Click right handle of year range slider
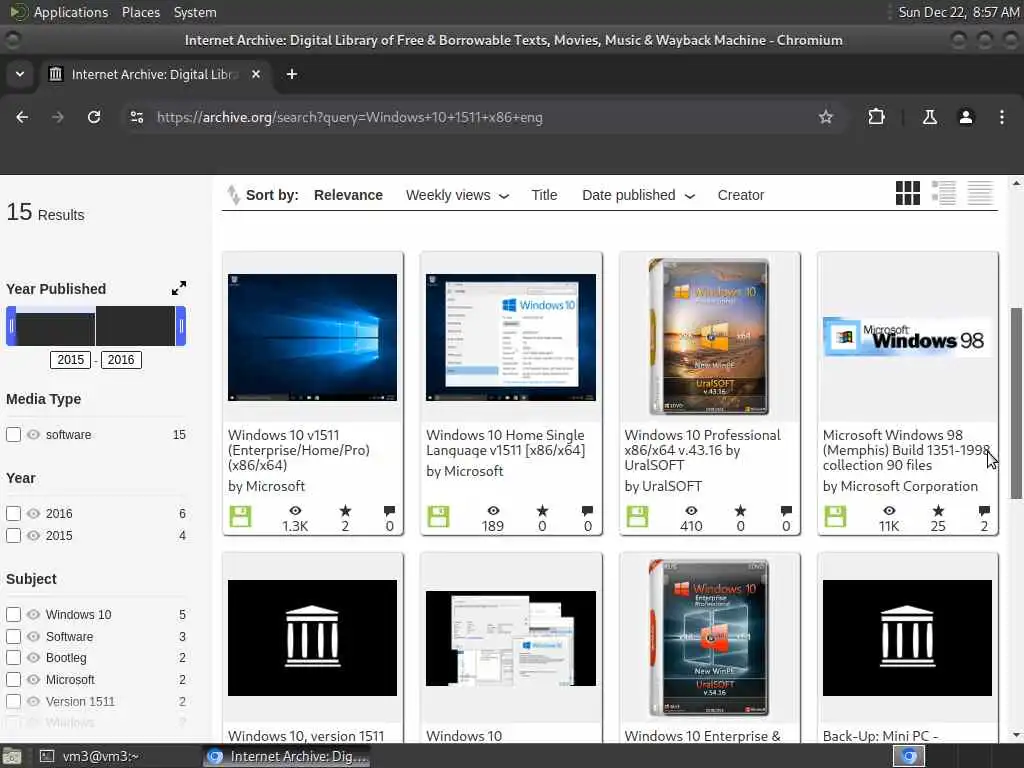The height and width of the screenshot is (768, 1024). click(x=181, y=326)
